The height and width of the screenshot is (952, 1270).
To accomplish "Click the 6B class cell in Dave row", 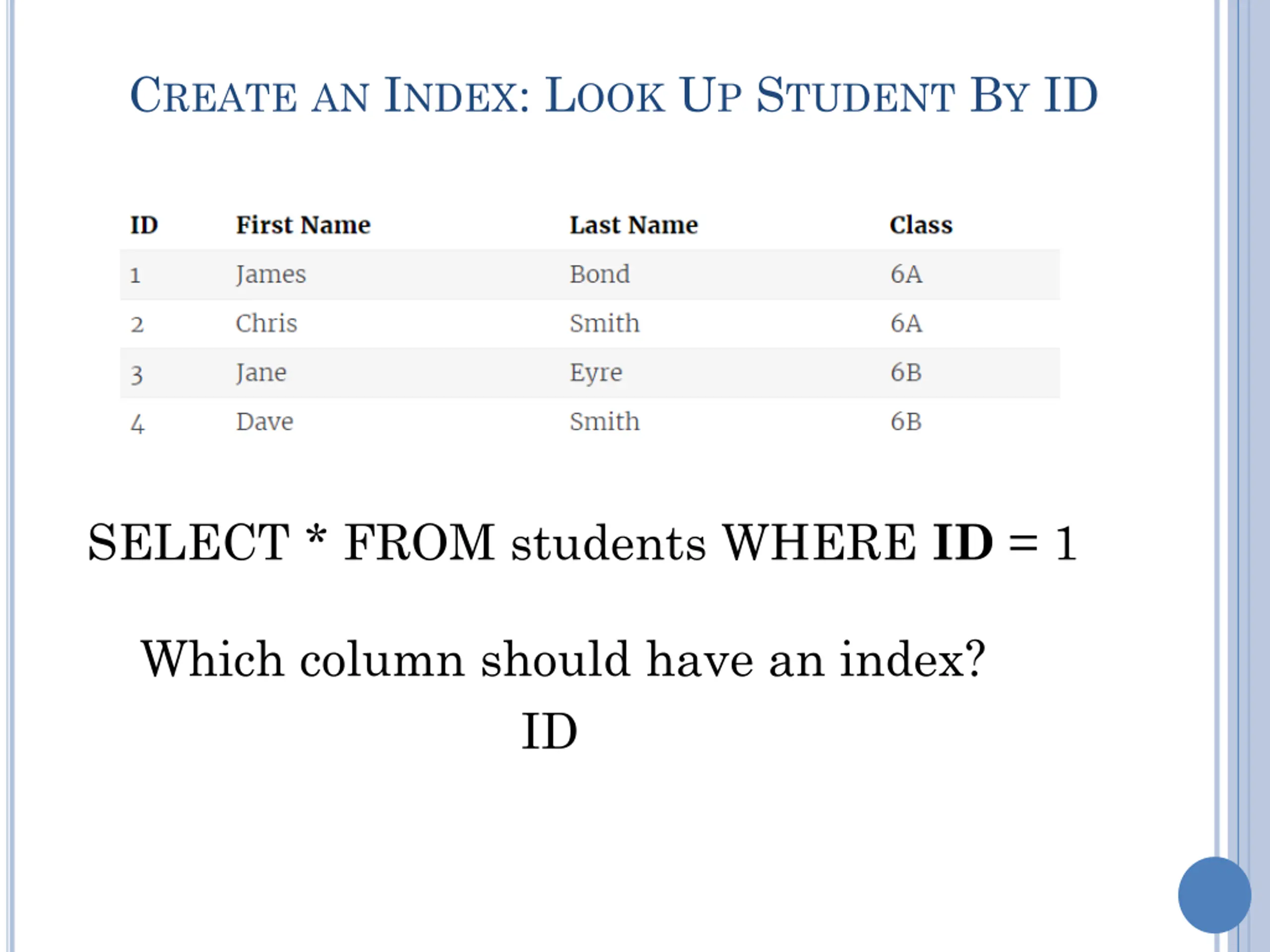I will (906, 422).
